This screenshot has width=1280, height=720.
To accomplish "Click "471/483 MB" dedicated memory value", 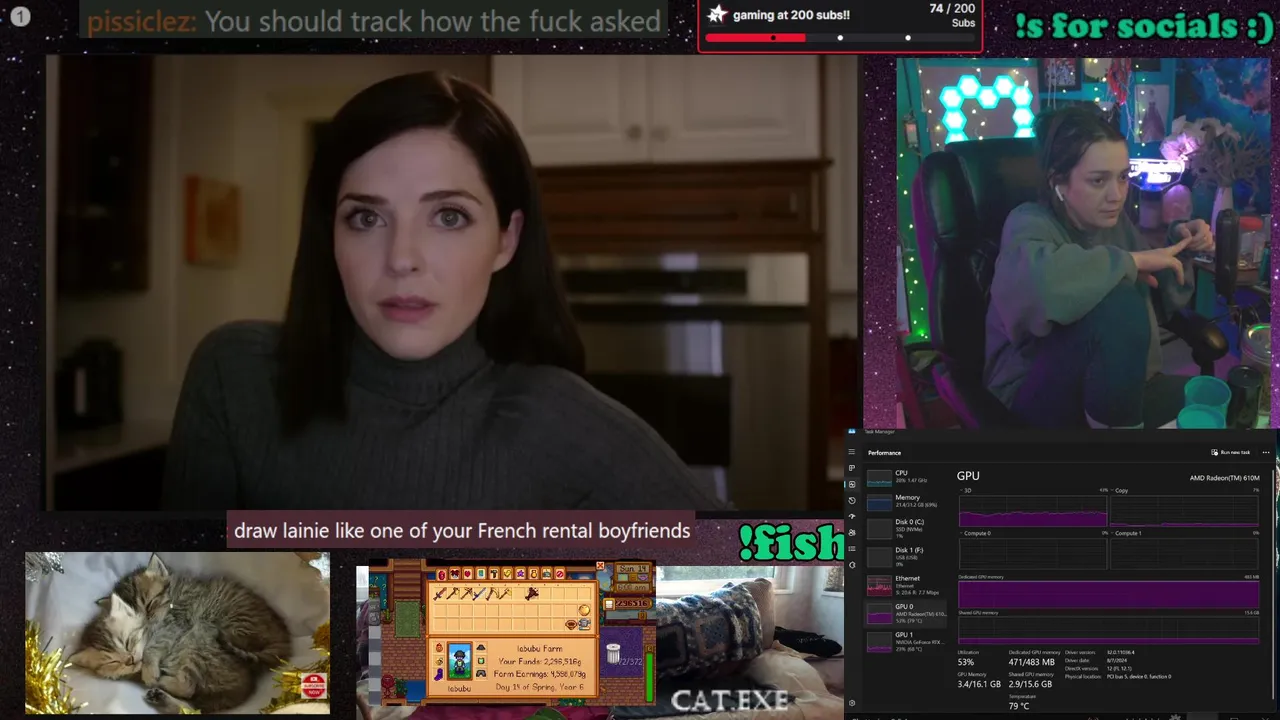I will [x=1030, y=662].
